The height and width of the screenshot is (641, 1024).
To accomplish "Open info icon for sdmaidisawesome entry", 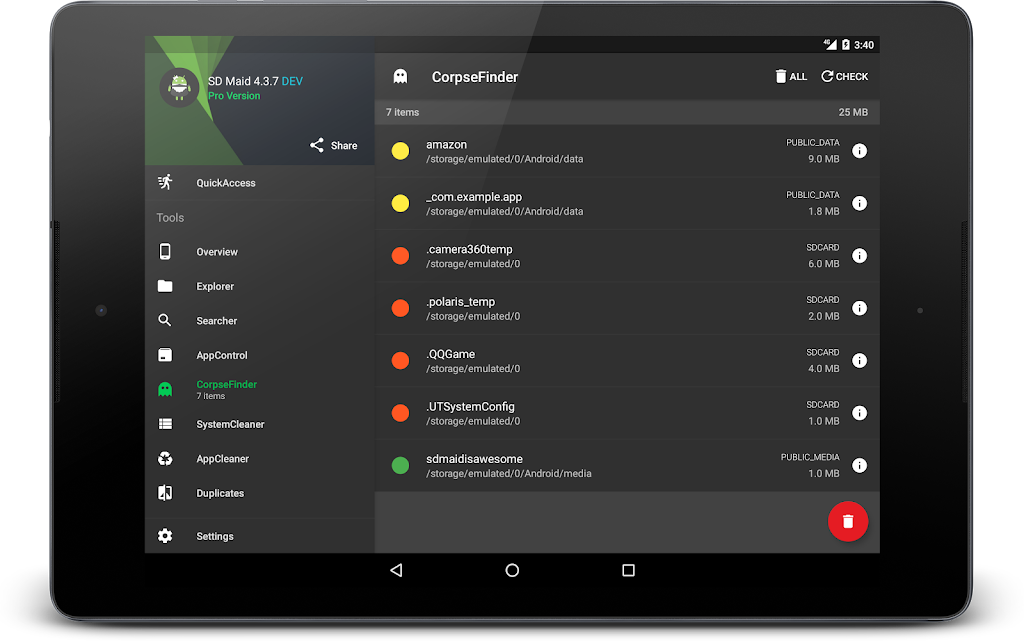I will tap(859, 465).
